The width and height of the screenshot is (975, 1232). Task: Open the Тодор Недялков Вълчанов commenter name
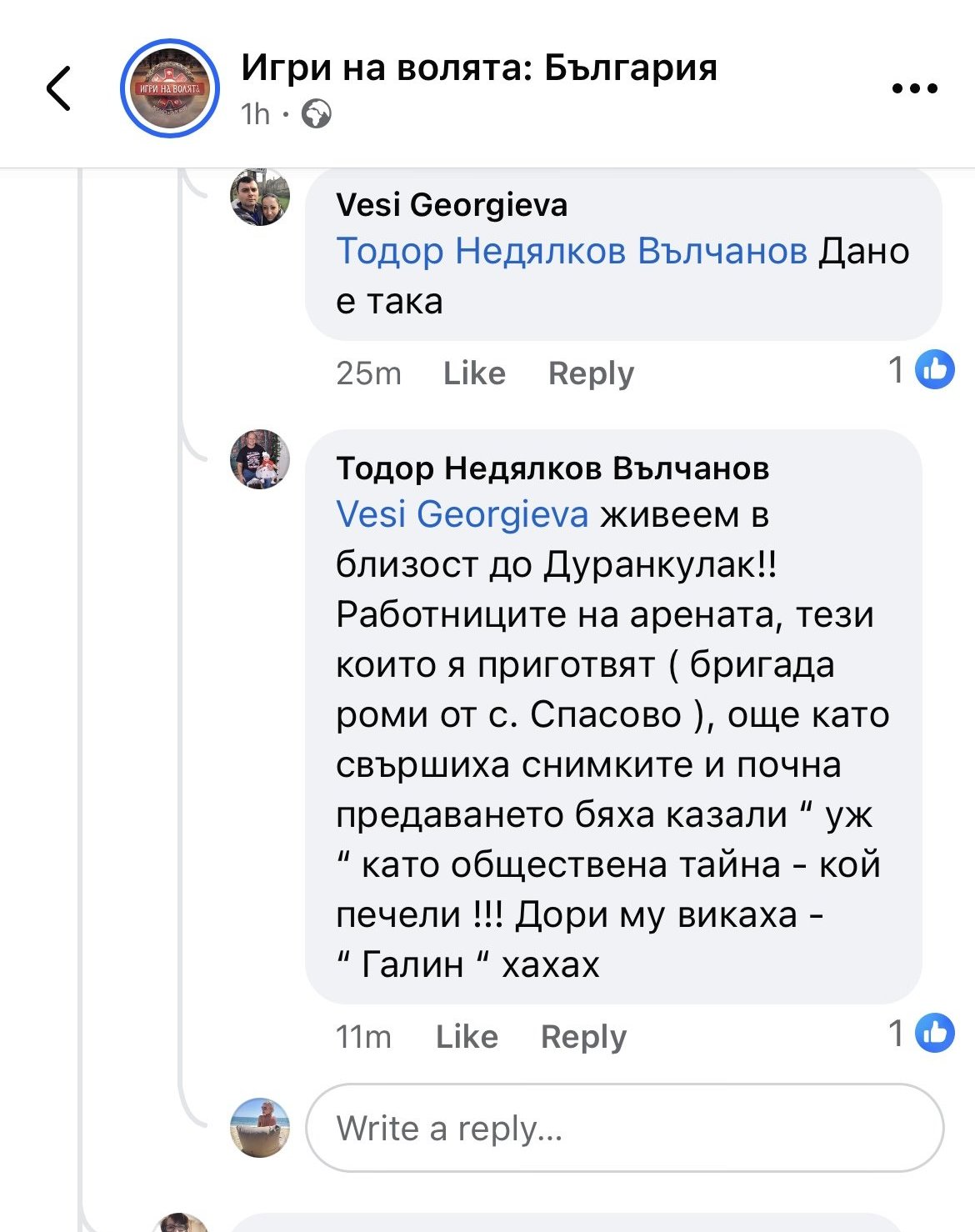[552, 468]
